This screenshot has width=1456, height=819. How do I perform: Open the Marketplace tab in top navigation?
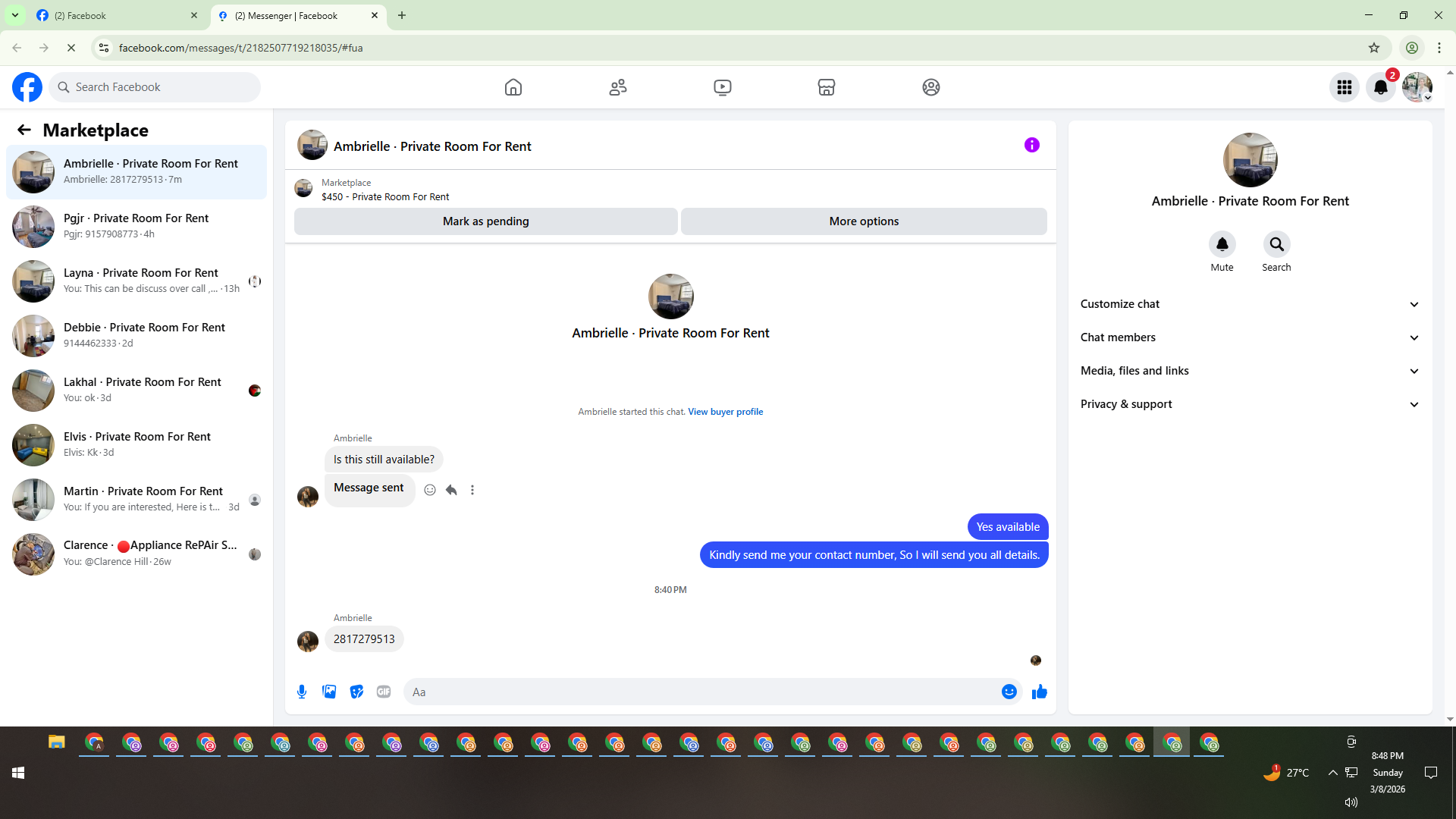tap(827, 87)
